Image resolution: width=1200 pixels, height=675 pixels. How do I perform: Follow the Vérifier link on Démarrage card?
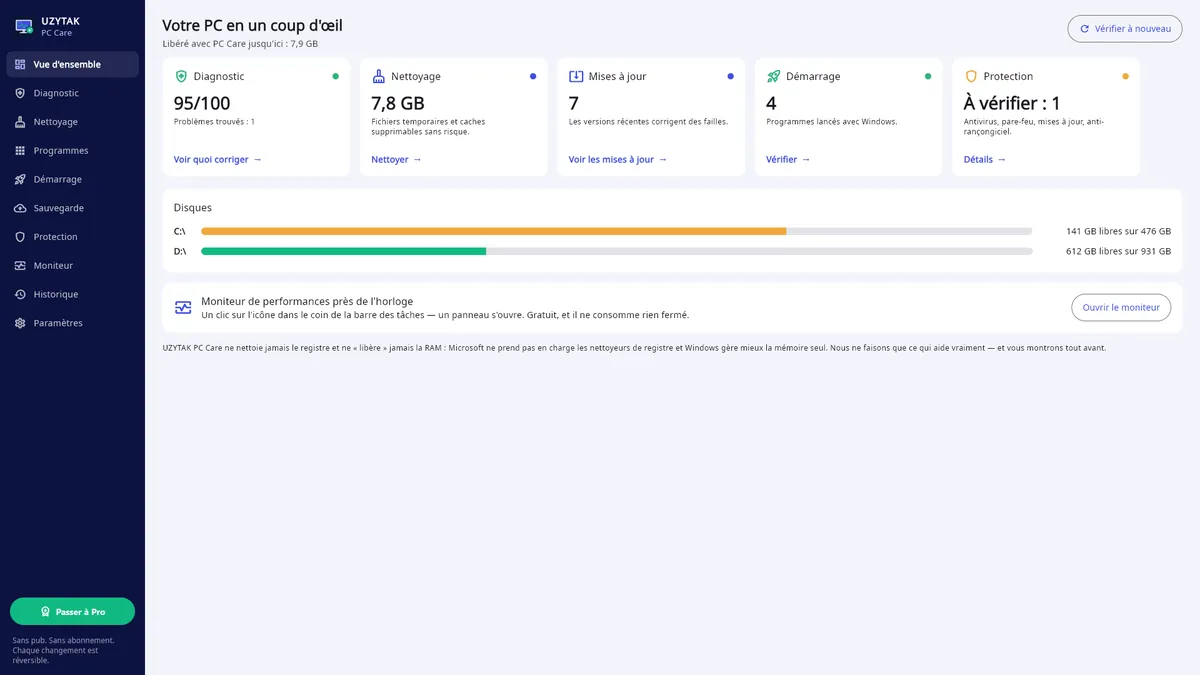[788, 159]
